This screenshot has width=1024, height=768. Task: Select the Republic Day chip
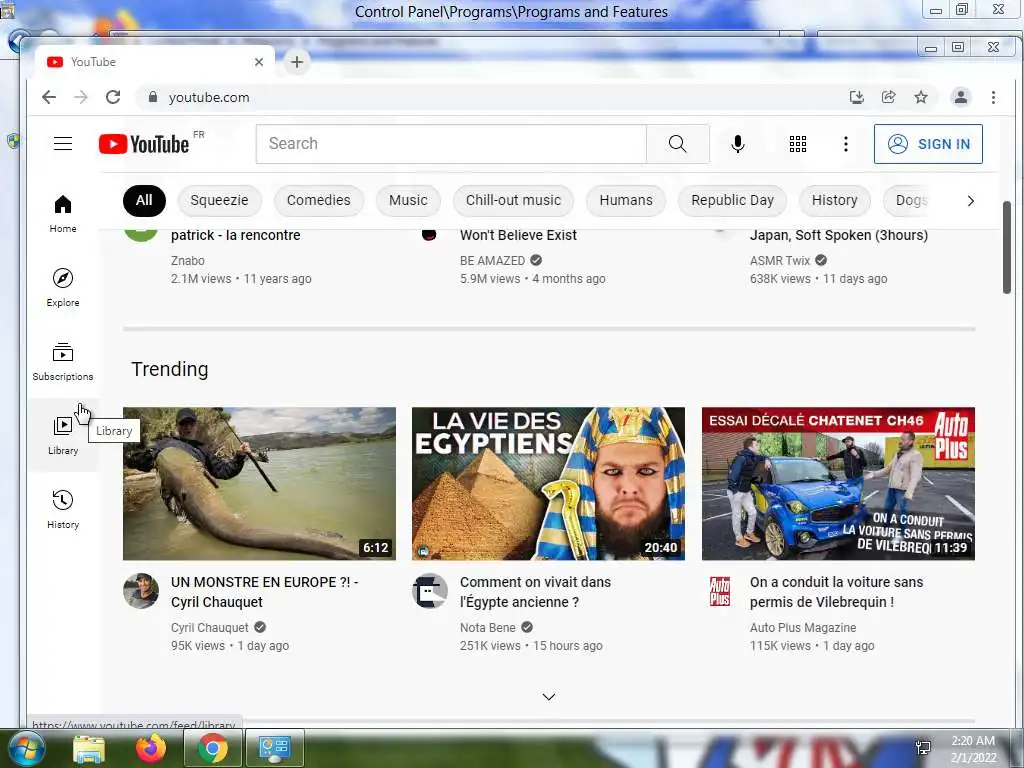(732, 200)
